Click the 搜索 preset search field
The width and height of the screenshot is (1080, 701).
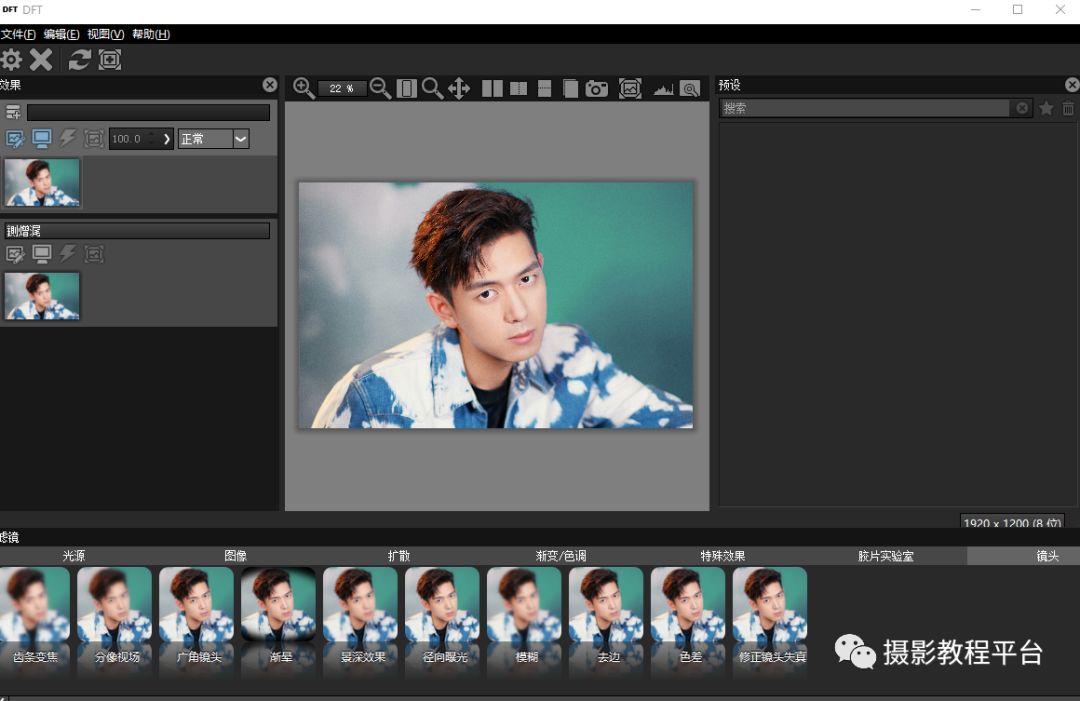point(865,108)
